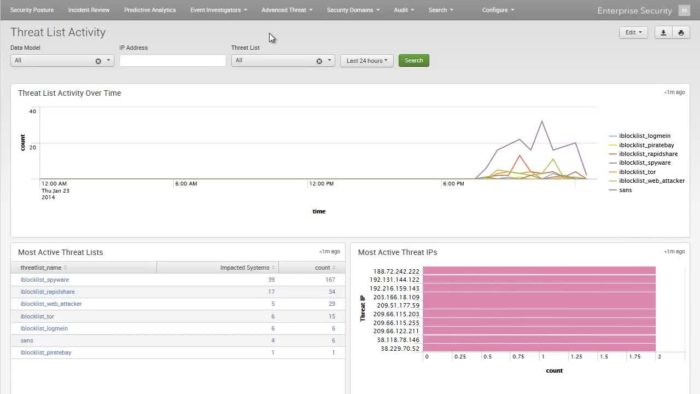Click the Most Active Threat IPs panel title
This screenshot has height=394, width=700.
(397, 252)
